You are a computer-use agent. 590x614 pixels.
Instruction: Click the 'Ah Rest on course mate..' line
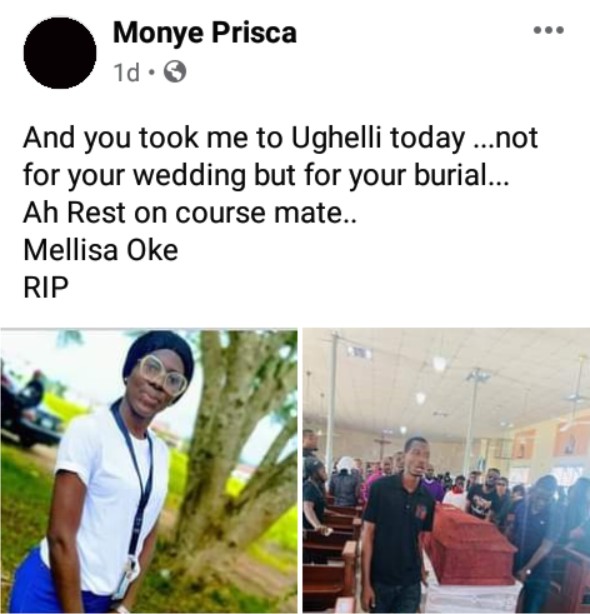pos(190,213)
